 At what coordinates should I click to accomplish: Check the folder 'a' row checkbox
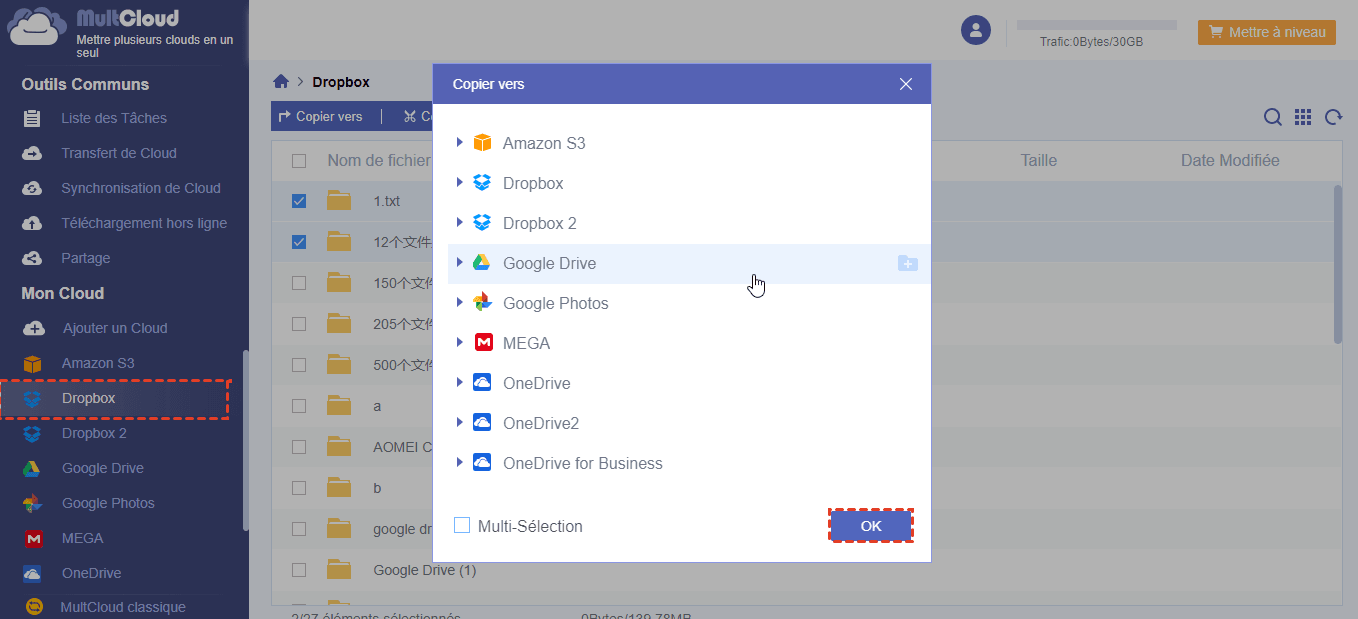pyautogui.click(x=299, y=406)
